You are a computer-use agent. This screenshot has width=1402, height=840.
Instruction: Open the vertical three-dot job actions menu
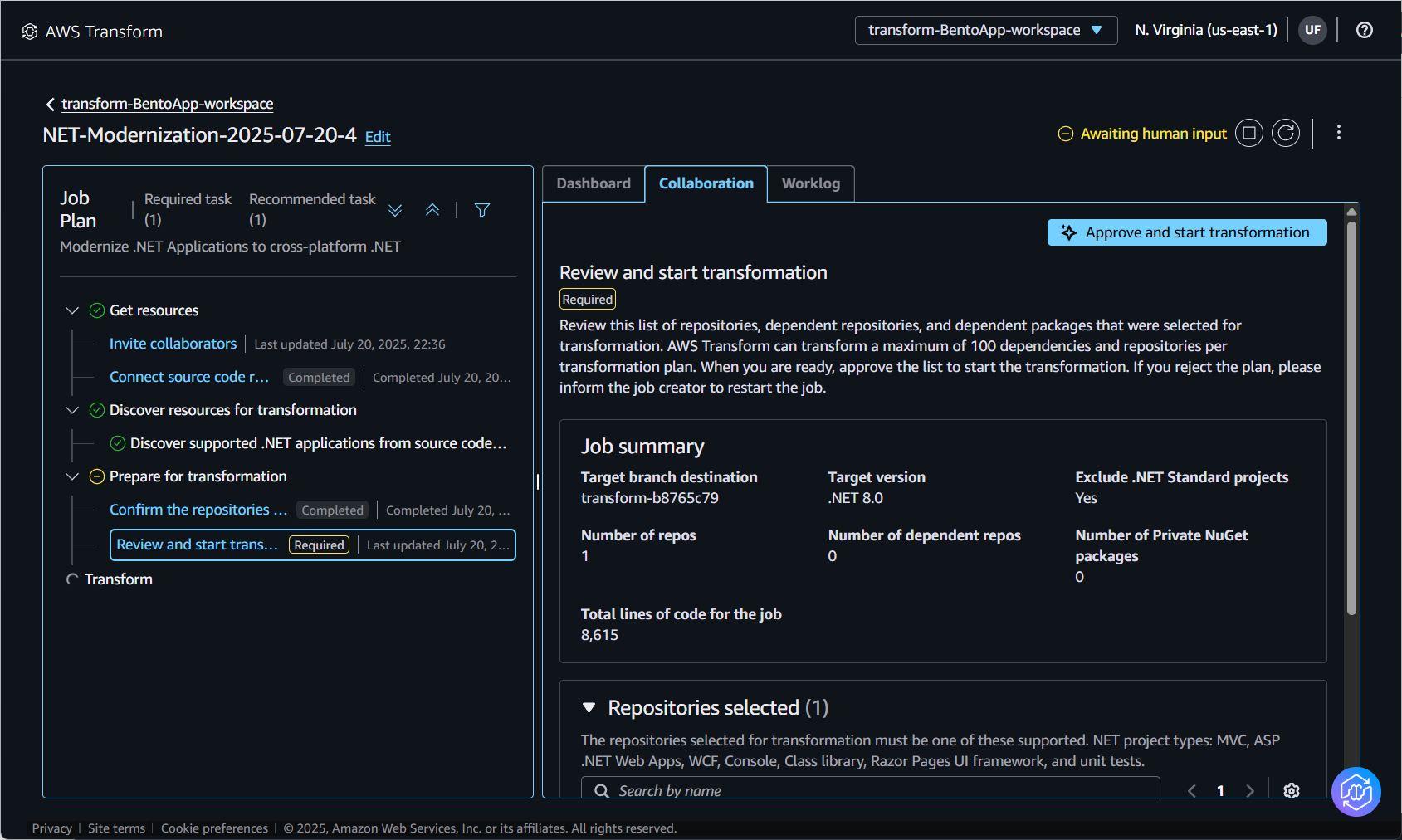click(x=1339, y=133)
